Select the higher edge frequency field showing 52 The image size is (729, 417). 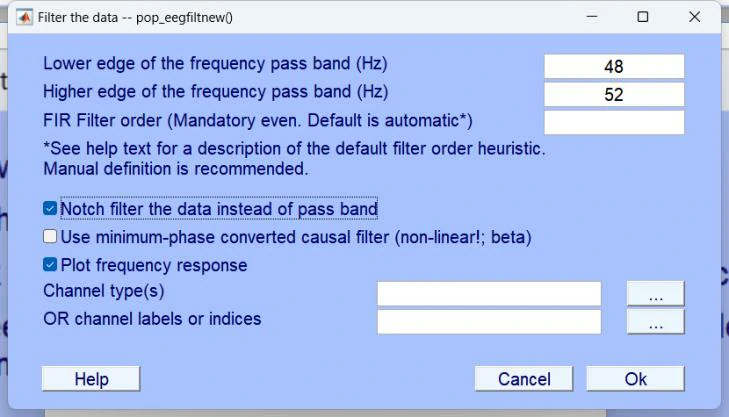[x=614, y=94]
